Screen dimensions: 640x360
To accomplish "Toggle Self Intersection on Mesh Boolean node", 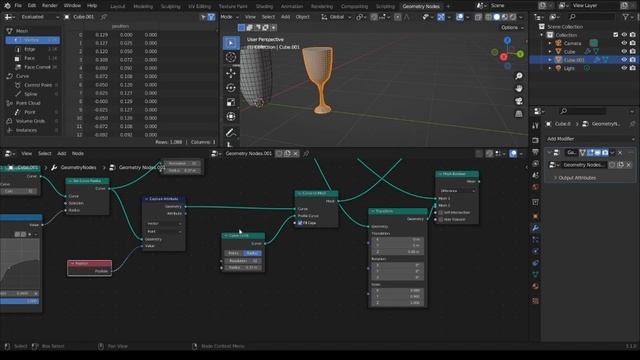I will 441,213.
